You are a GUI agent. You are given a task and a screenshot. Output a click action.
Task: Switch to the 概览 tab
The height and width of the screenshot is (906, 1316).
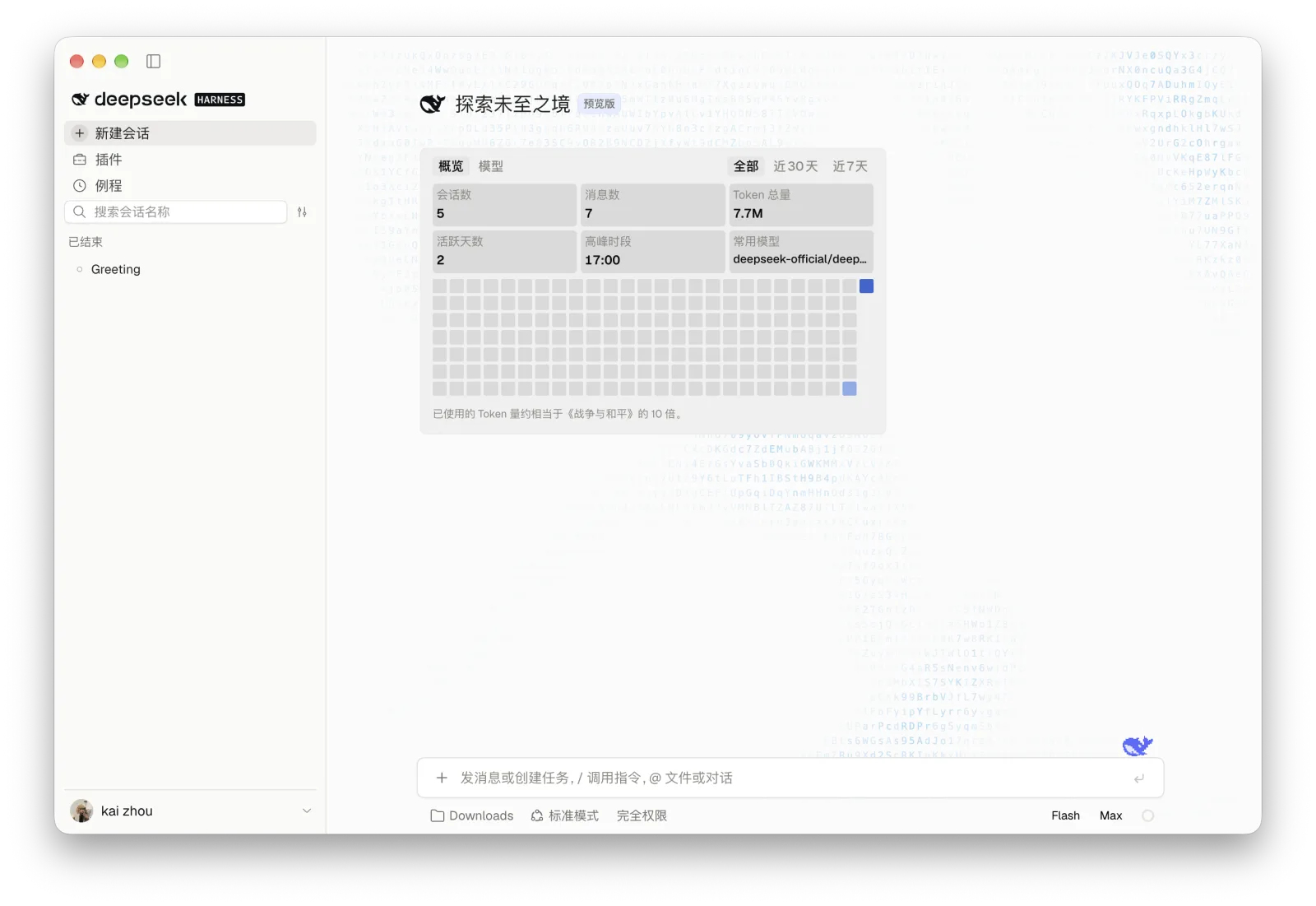451,166
